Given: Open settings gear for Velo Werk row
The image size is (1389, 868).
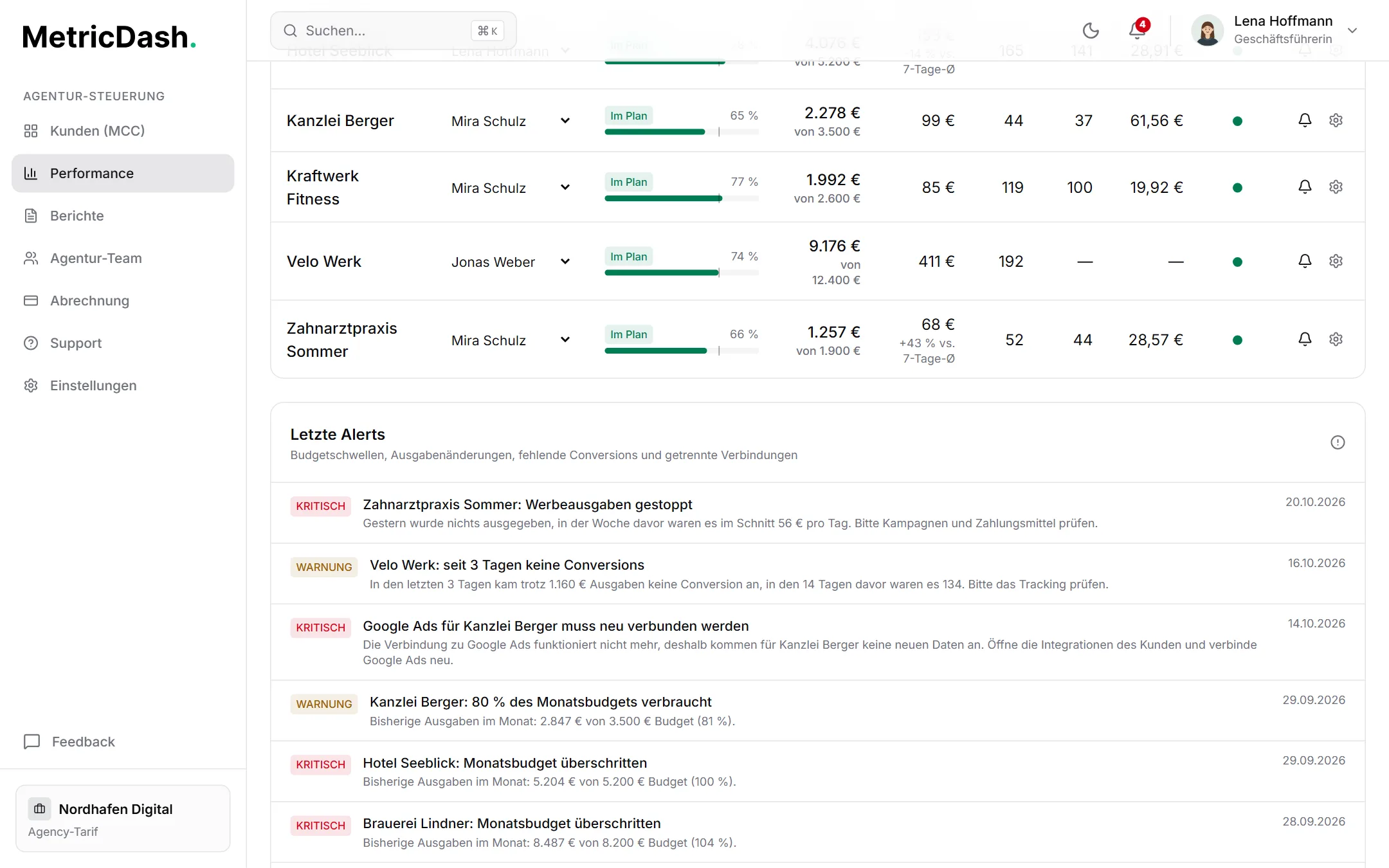Looking at the screenshot, I should [1336, 261].
